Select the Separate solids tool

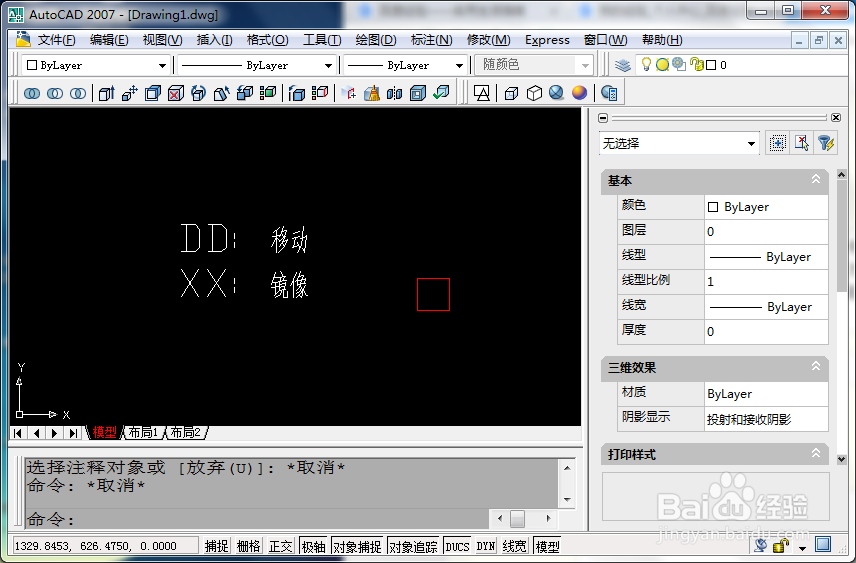(x=395, y=93)
